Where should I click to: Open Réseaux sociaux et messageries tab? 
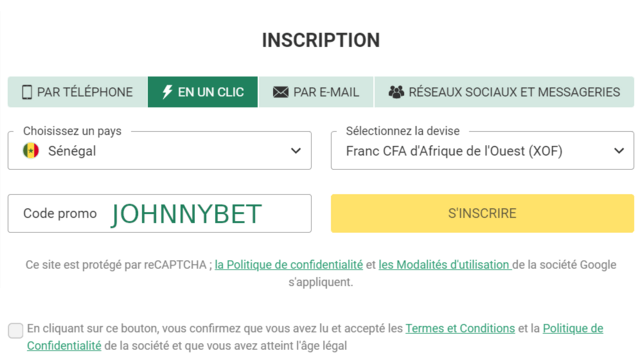tap(504, 92)
